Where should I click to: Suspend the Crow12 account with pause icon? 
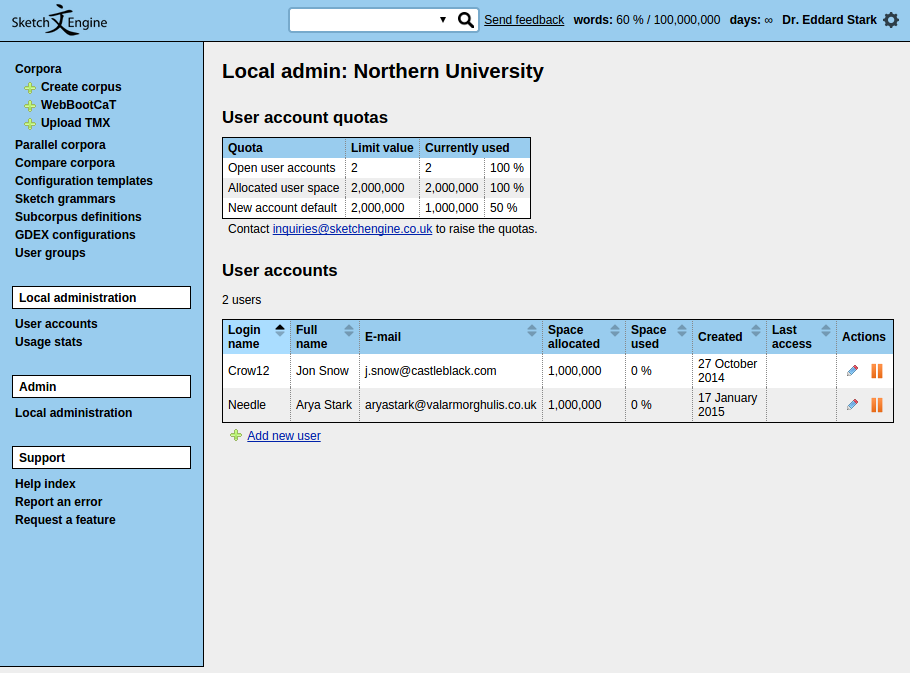(877, 371)
